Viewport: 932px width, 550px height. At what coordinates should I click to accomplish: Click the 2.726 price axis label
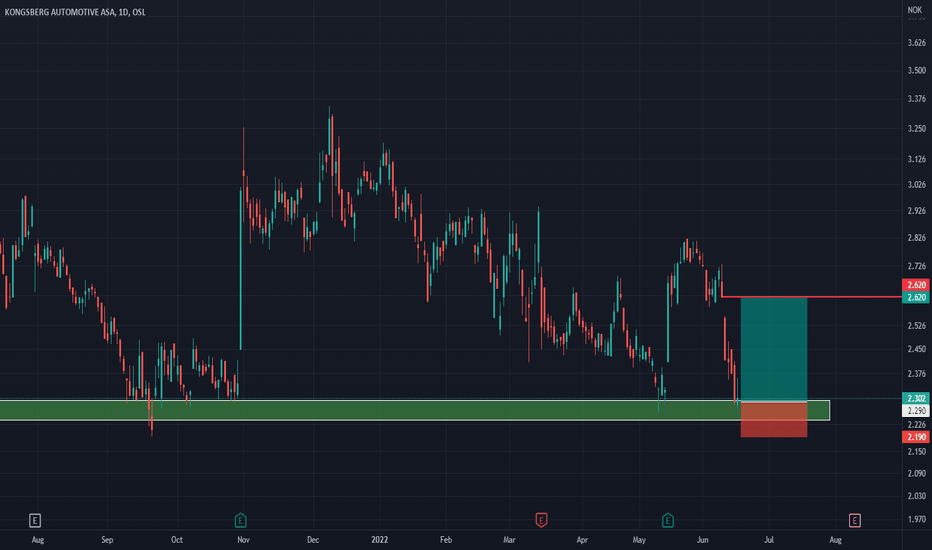click(x=917, y=266)
